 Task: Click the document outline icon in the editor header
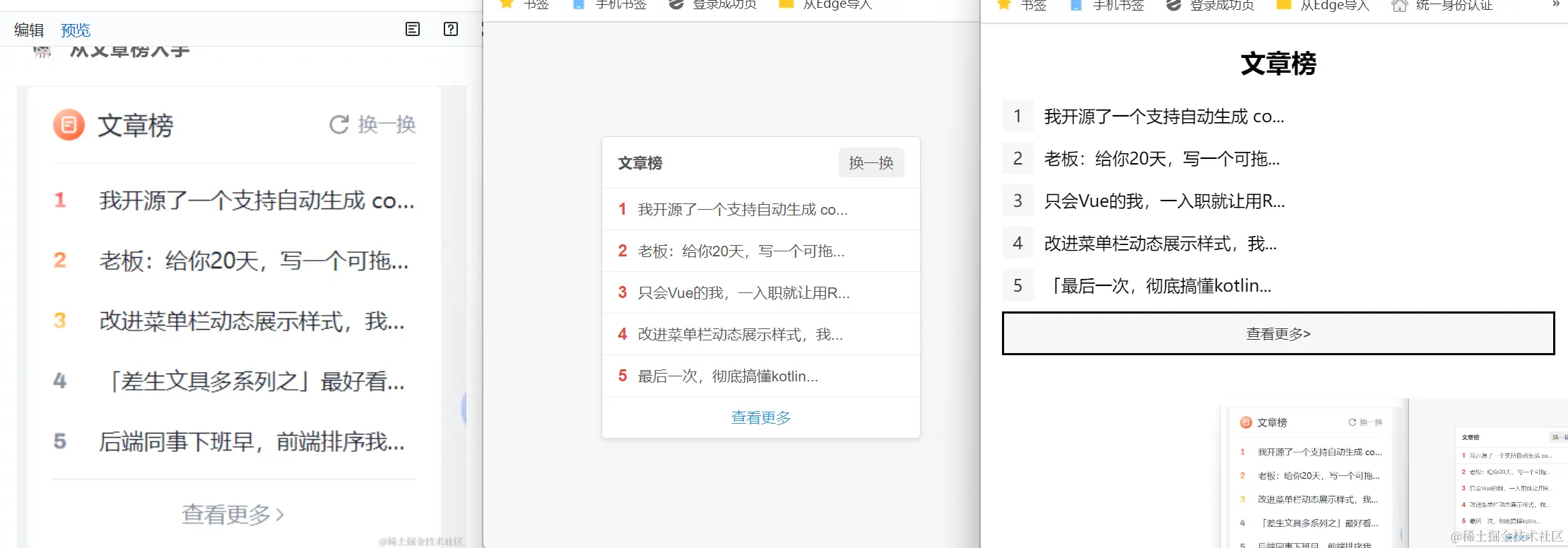(413, 29)
